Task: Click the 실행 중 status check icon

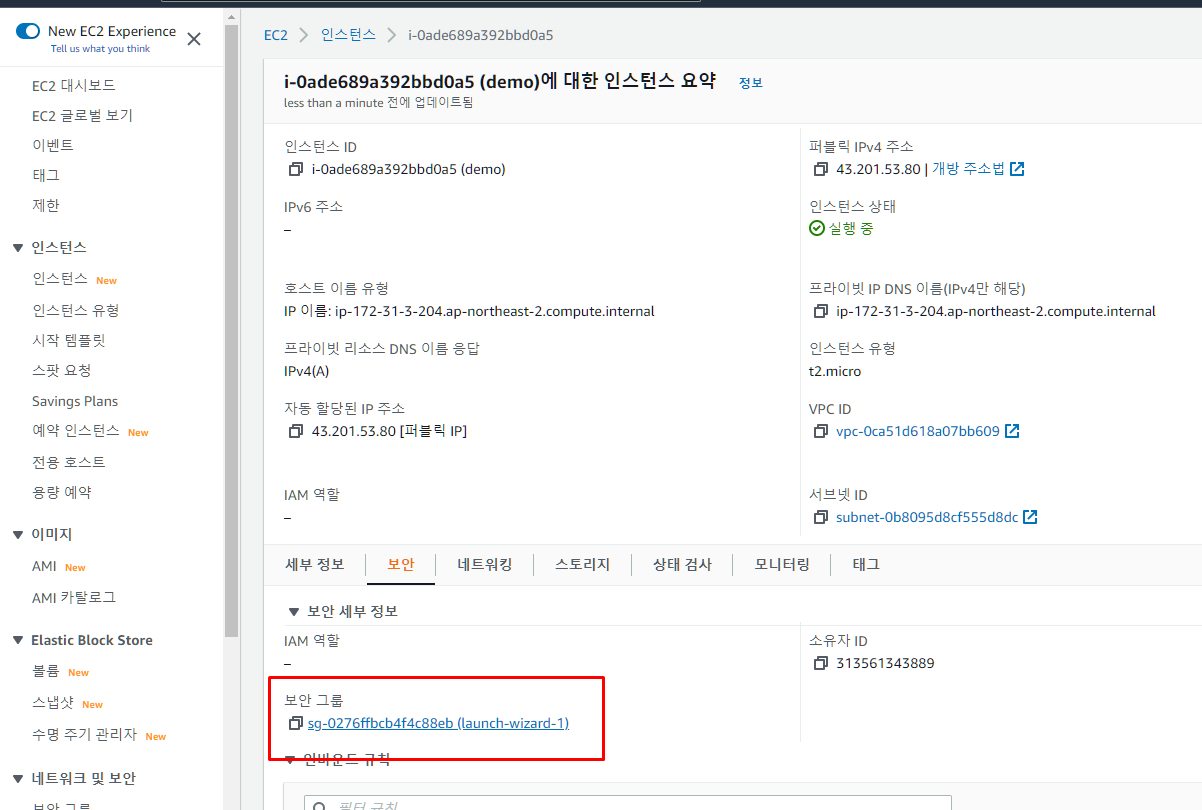Action: 817,228
